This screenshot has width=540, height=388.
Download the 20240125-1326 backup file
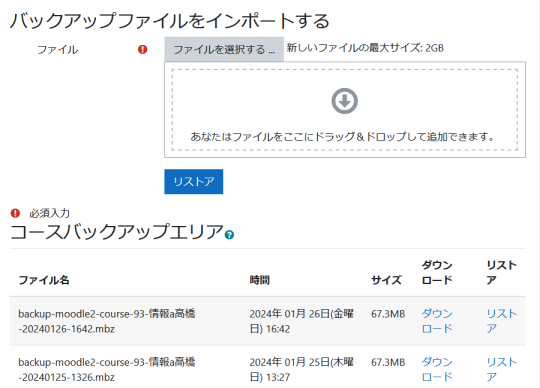(x=437, y=369)
